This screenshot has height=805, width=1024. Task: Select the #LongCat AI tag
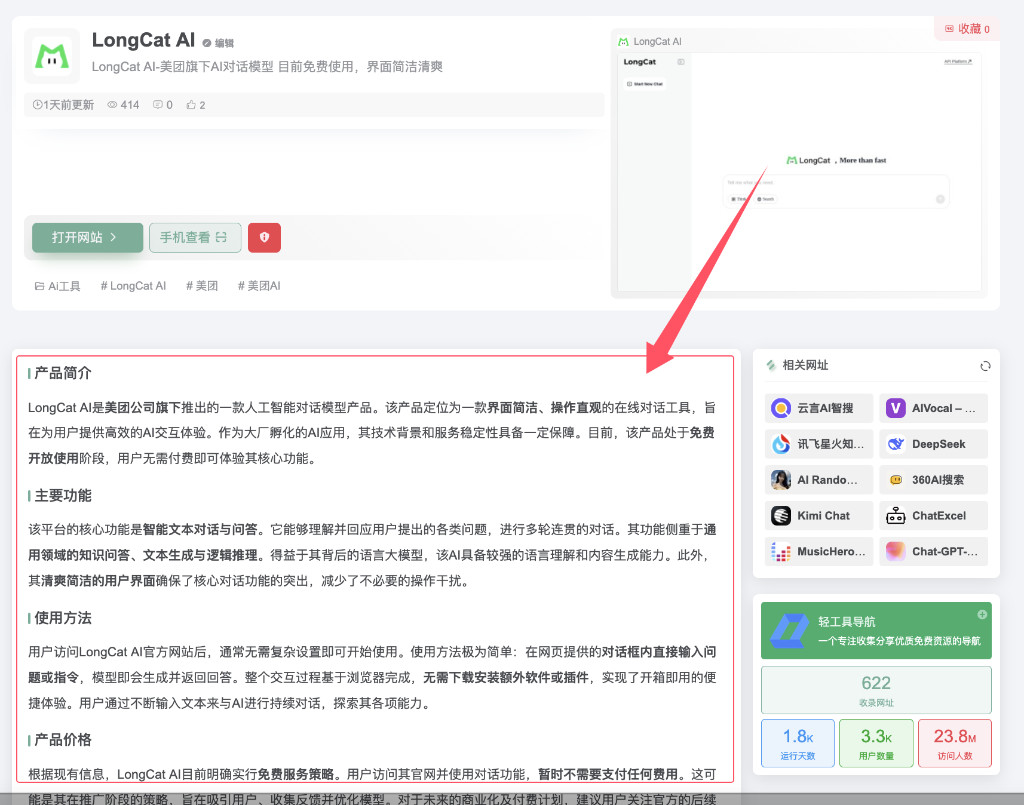(133, 285)
